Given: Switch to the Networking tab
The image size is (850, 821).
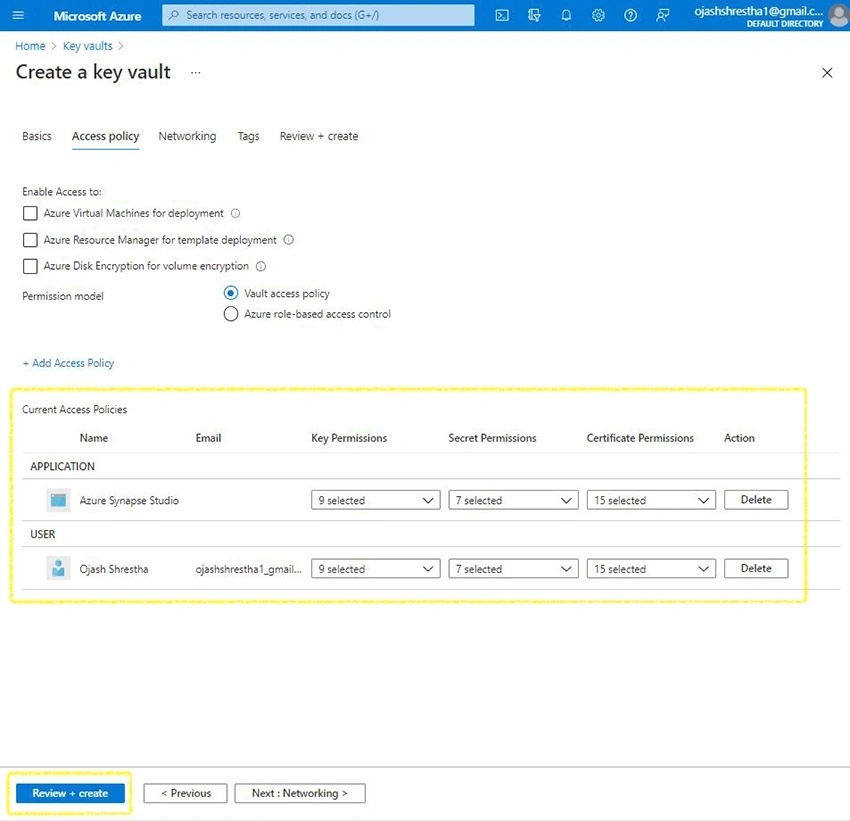Looking at the screenshot, I should pos(187,136).
